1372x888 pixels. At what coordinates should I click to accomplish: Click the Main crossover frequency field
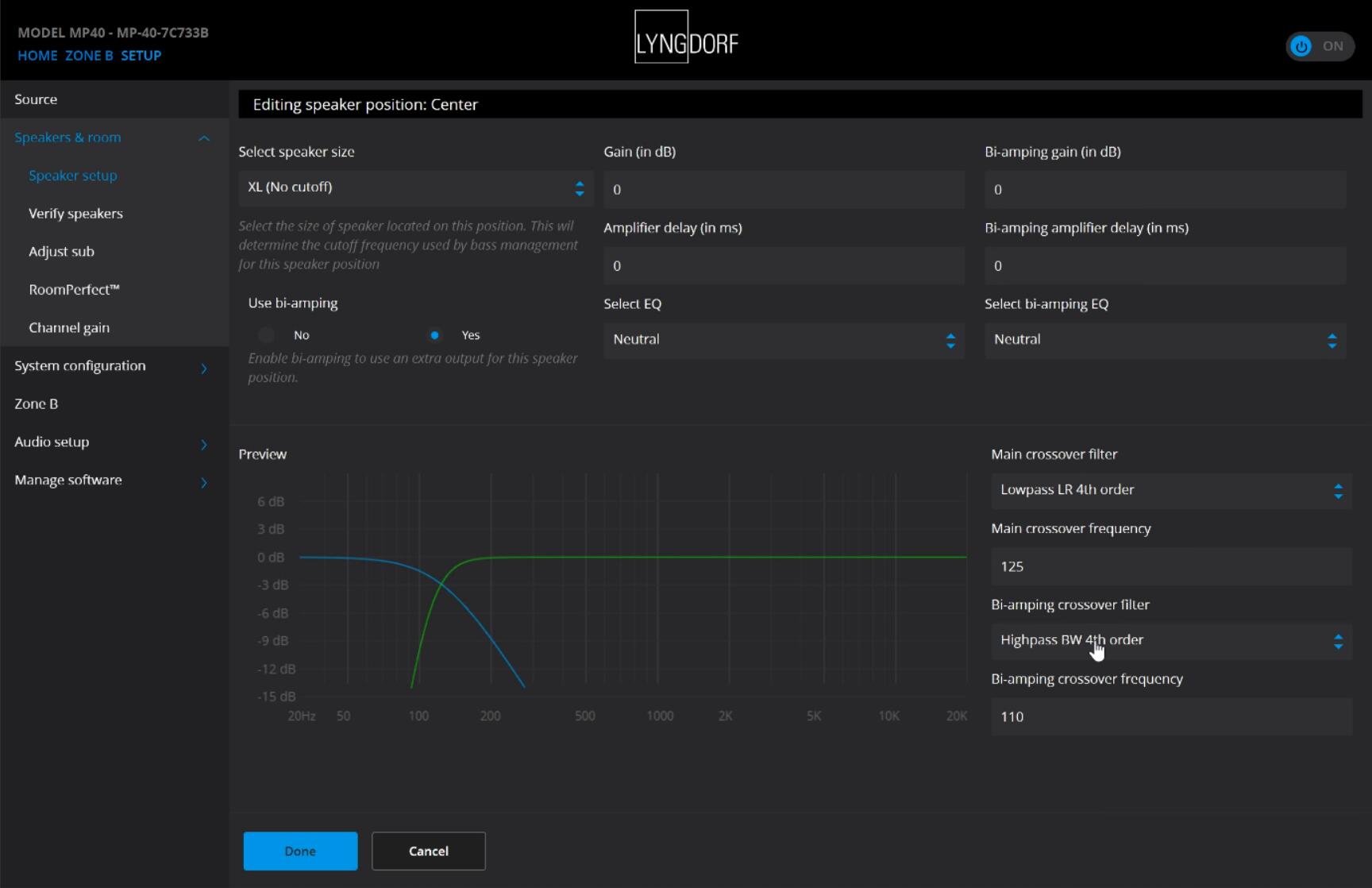[x=1170, y=566]
